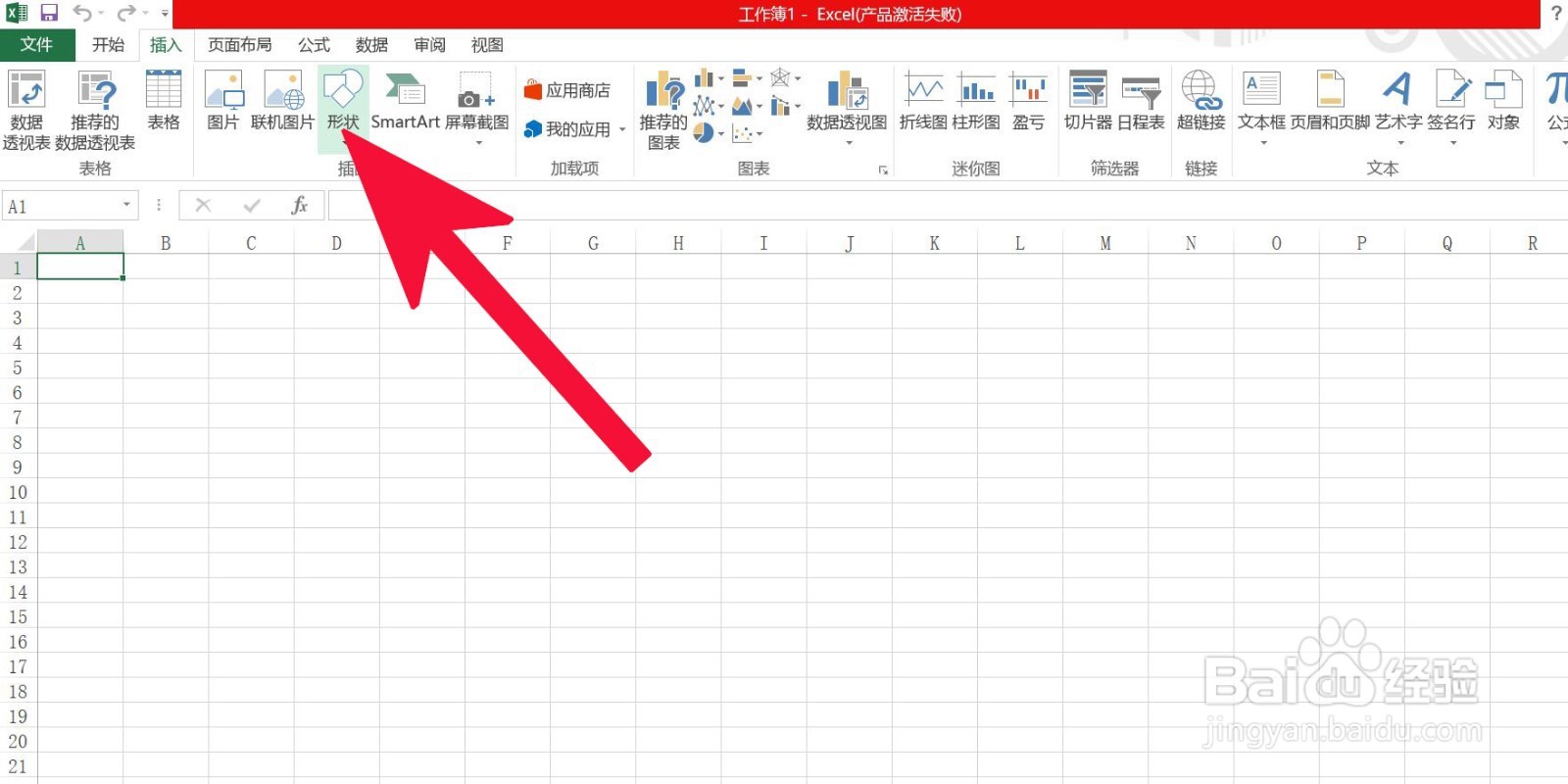This screenshot has height=784, width=1568.
Task: Switch to the Review tab
Action: (429, 44)
